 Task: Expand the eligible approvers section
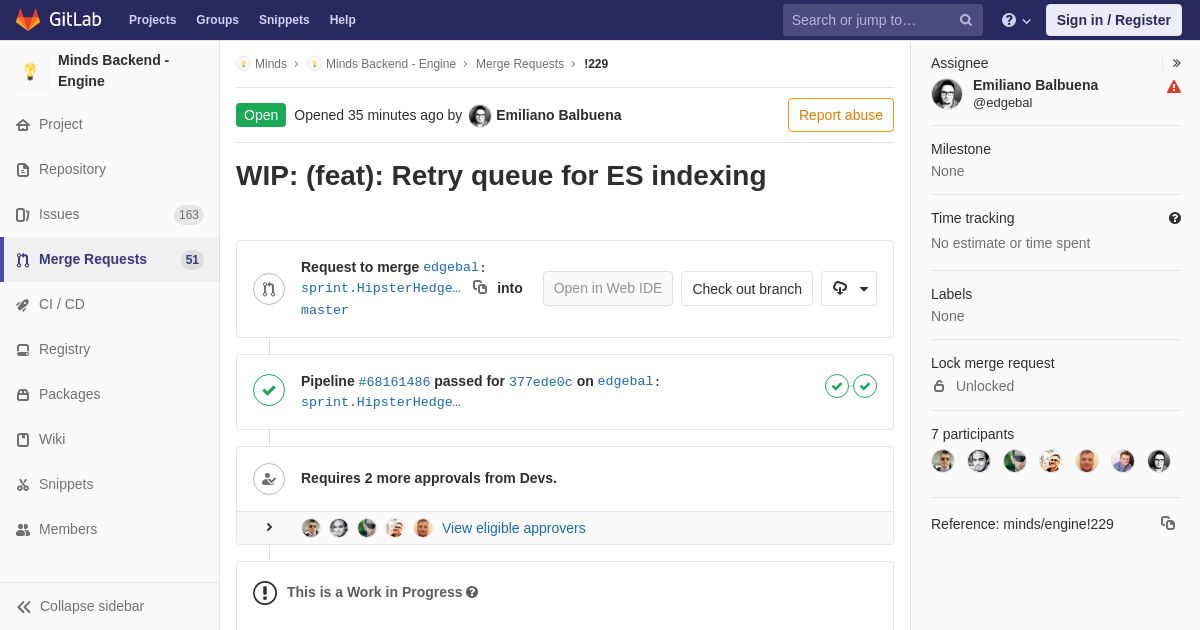coord(269,527)
